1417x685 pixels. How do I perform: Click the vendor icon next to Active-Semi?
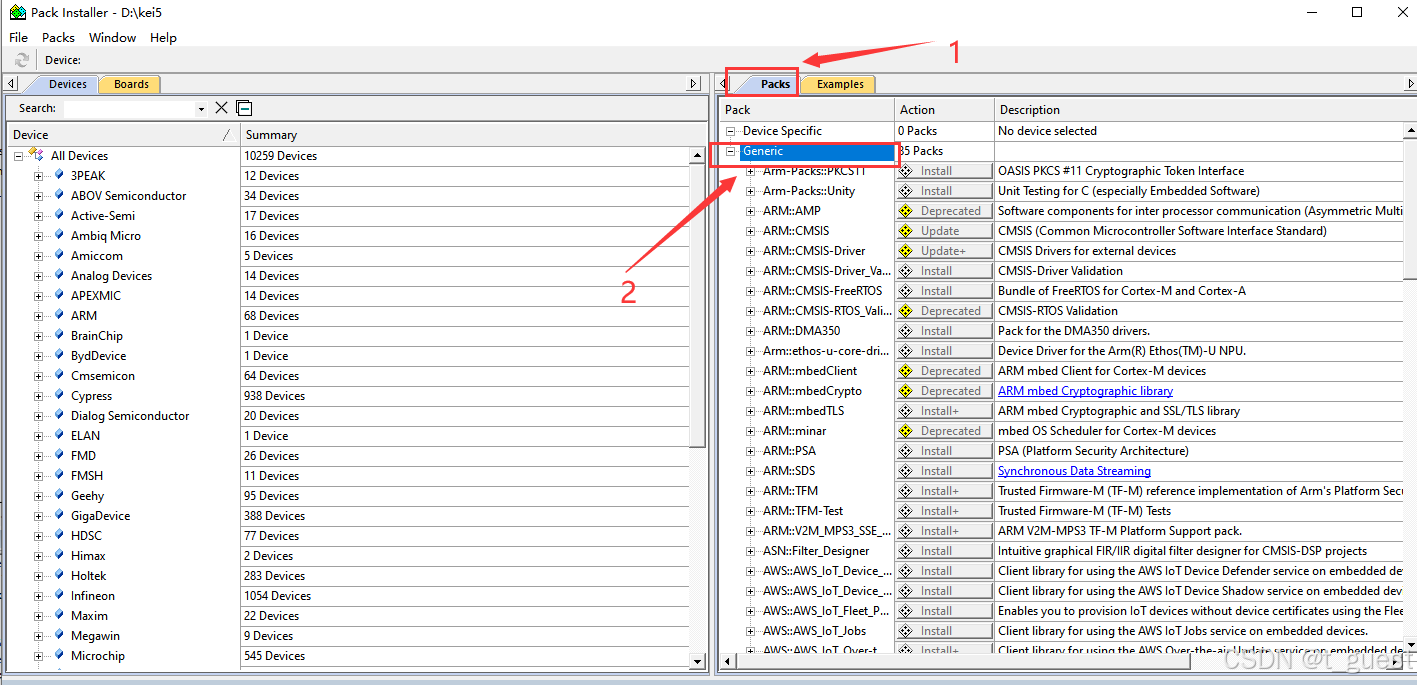[59, 215]
